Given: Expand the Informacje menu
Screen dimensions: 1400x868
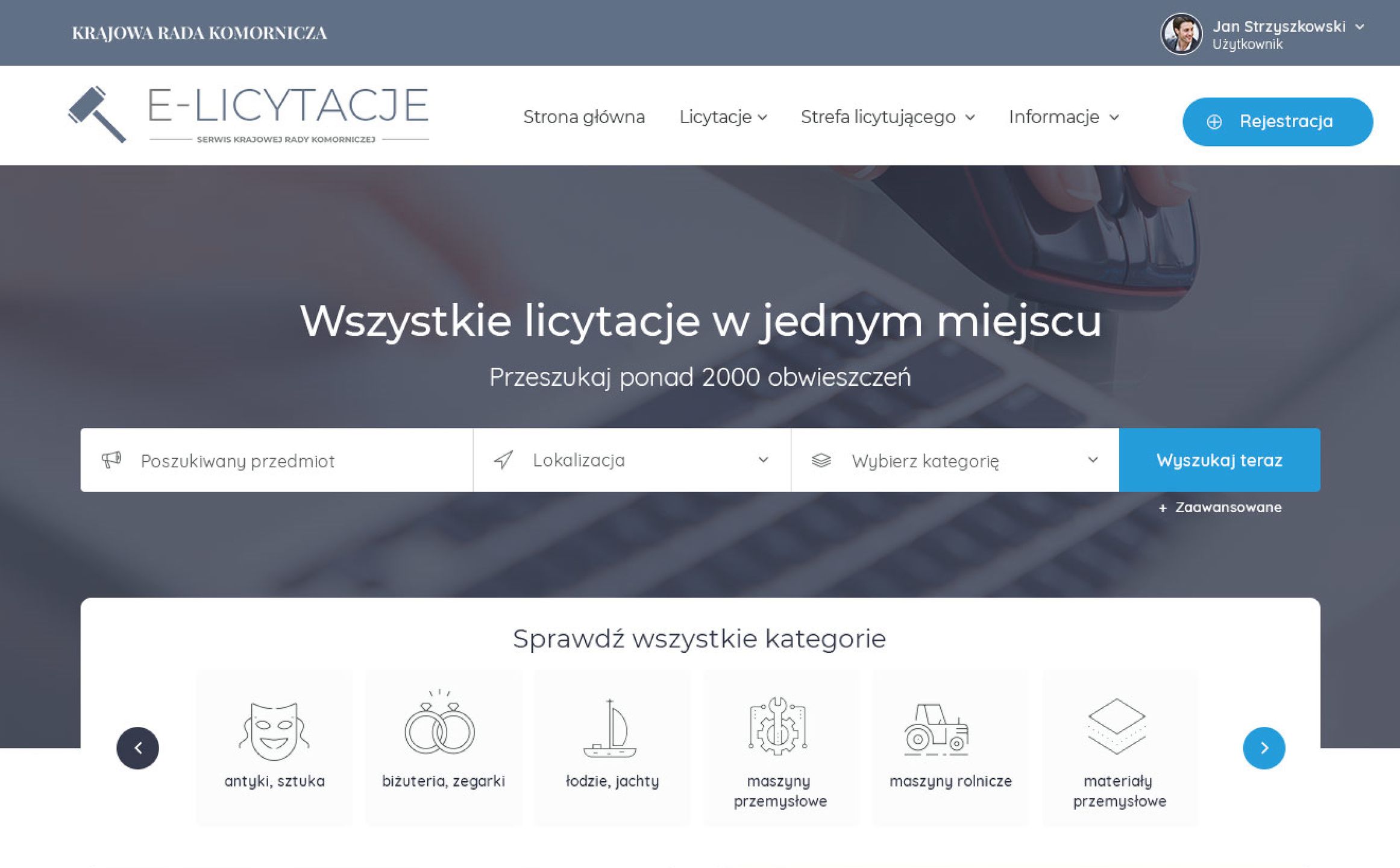Looking at the screenshot, I should [1063, 117].
